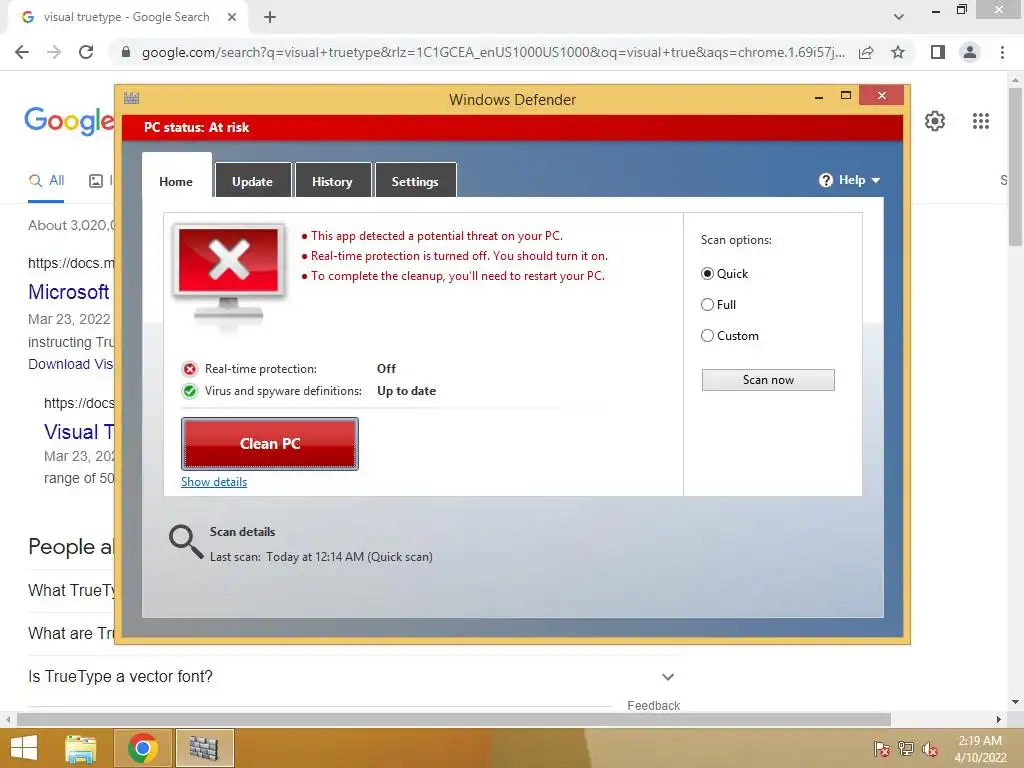Screen dimensions: 1024x768
Task: Click the horizontal scrollbar thumb
Action: 454,719
